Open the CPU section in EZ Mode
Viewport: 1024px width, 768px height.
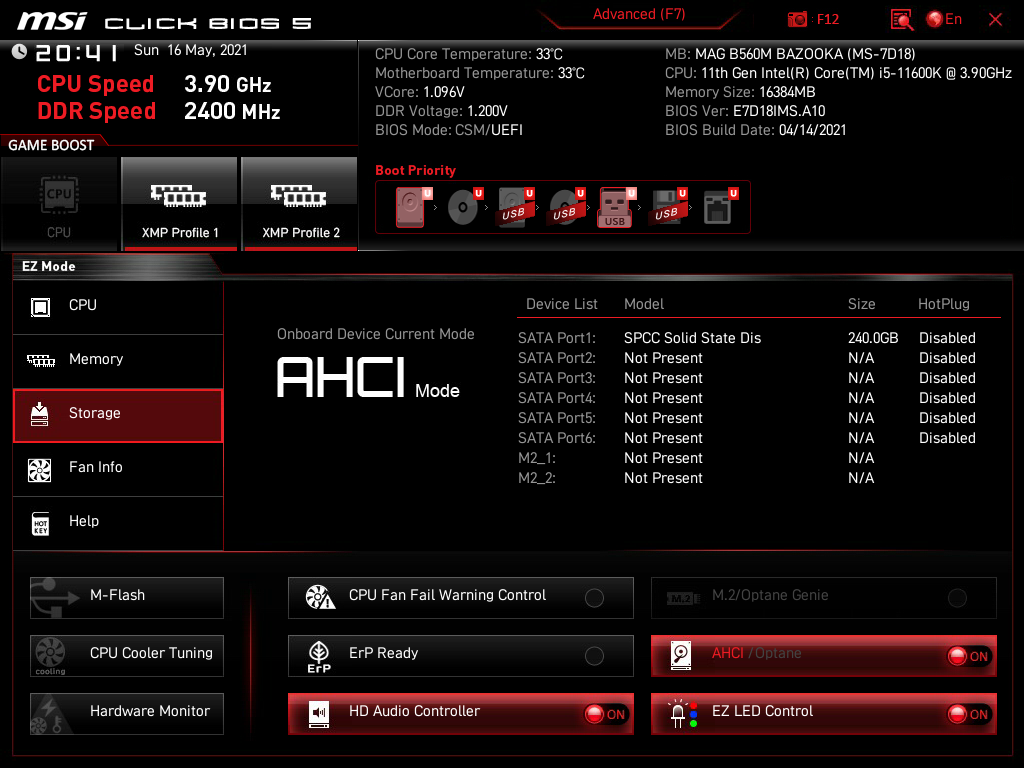tap(118, 306)
